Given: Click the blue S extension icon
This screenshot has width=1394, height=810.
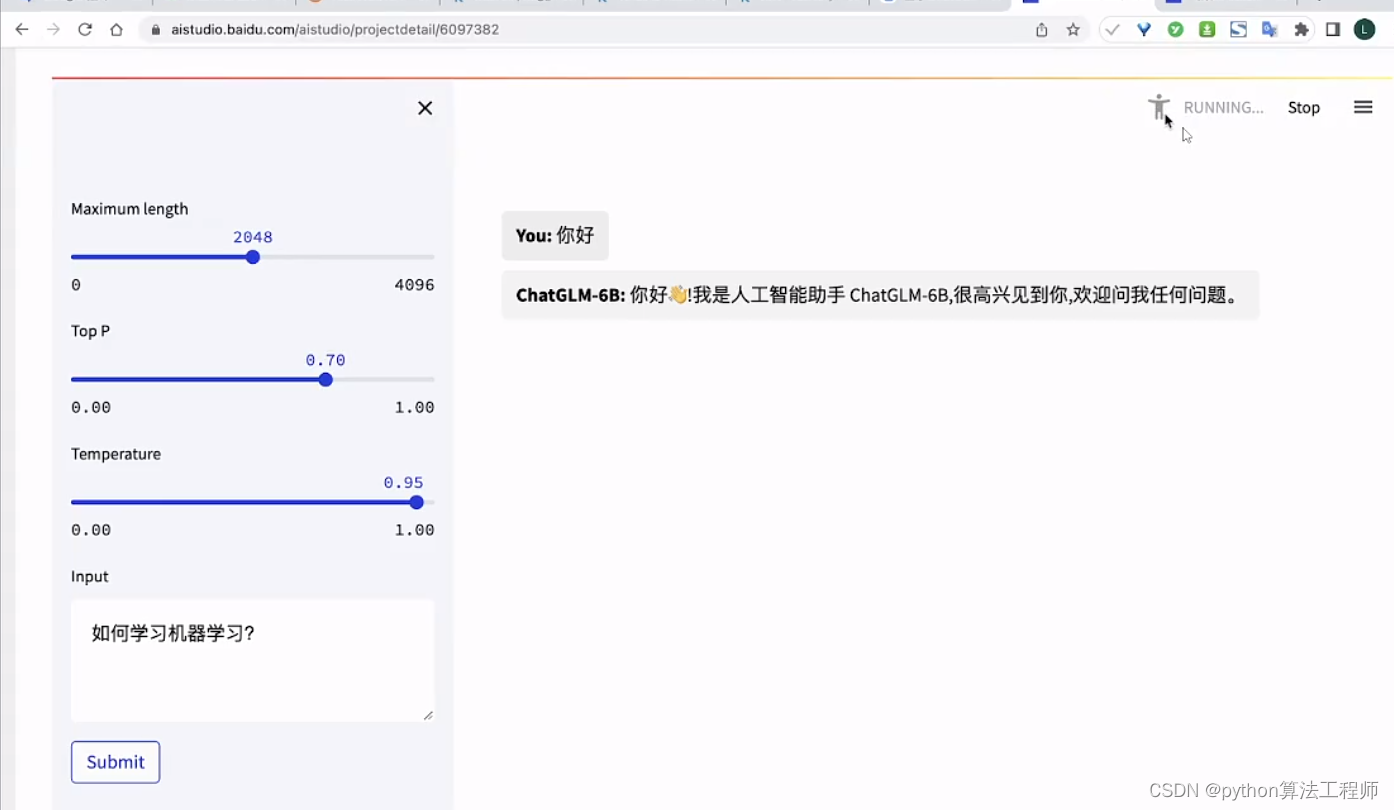Looking at the screenshot, I should pos(1238,30).
